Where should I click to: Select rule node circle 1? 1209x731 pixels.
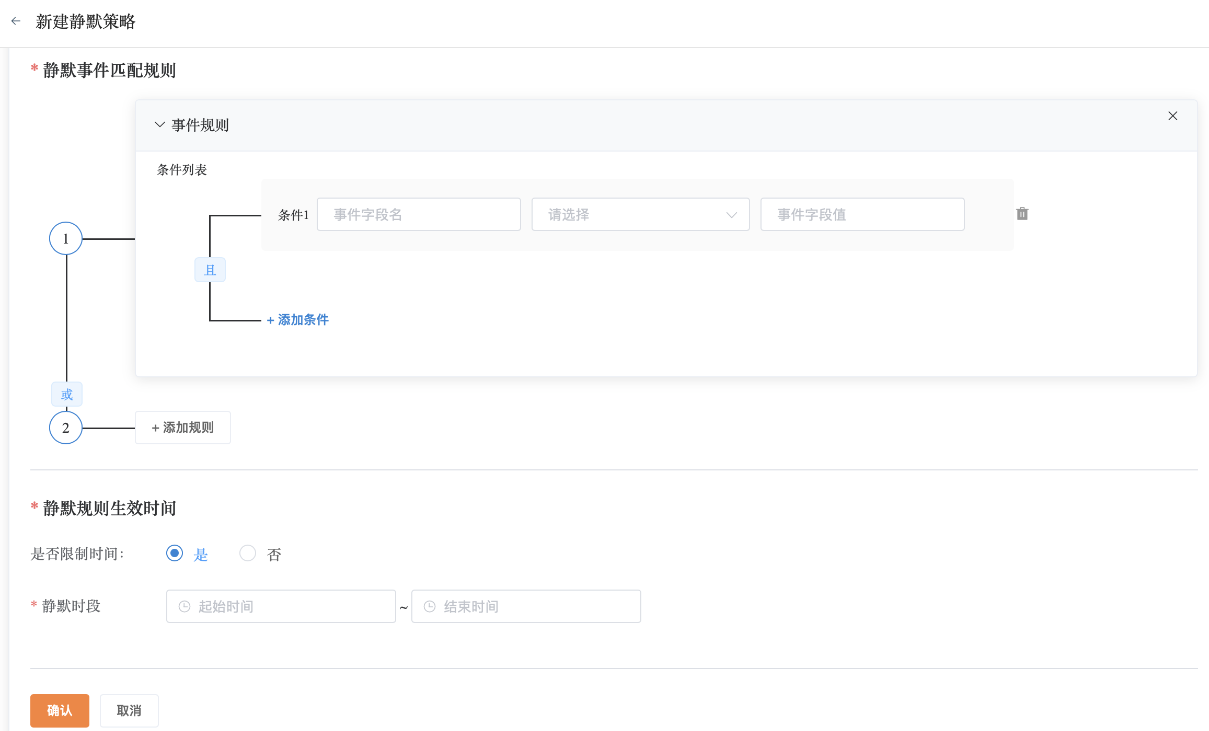[x=66, y=239]
